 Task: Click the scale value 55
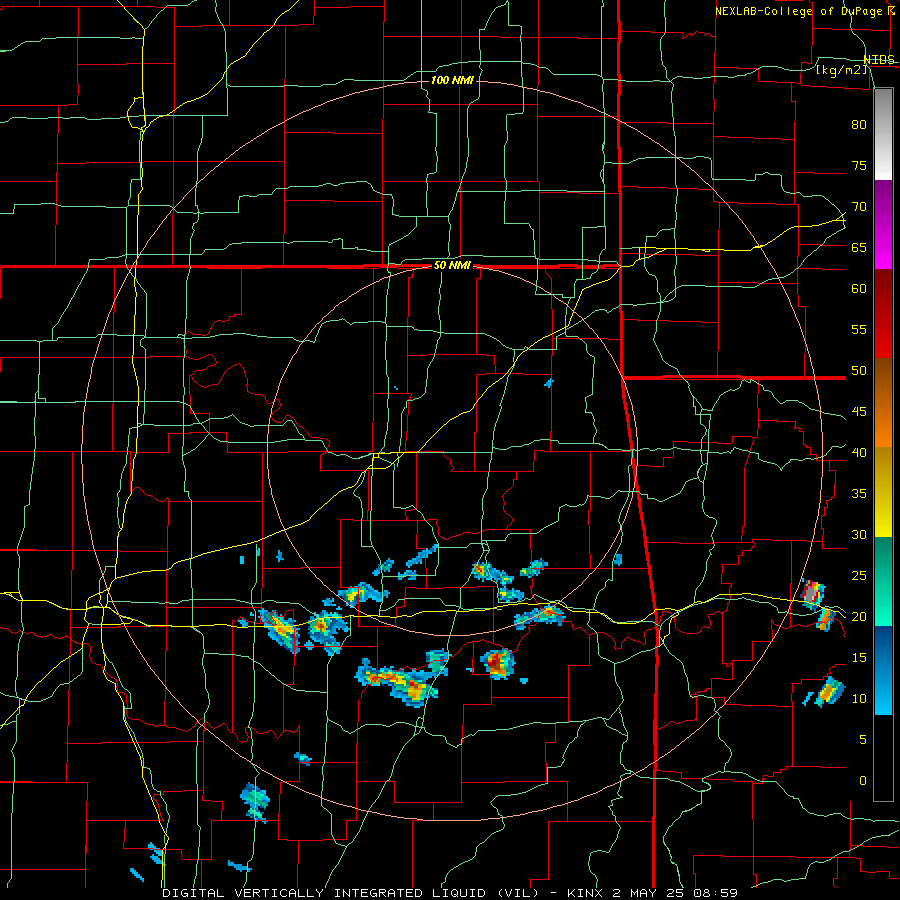[859, 329]
